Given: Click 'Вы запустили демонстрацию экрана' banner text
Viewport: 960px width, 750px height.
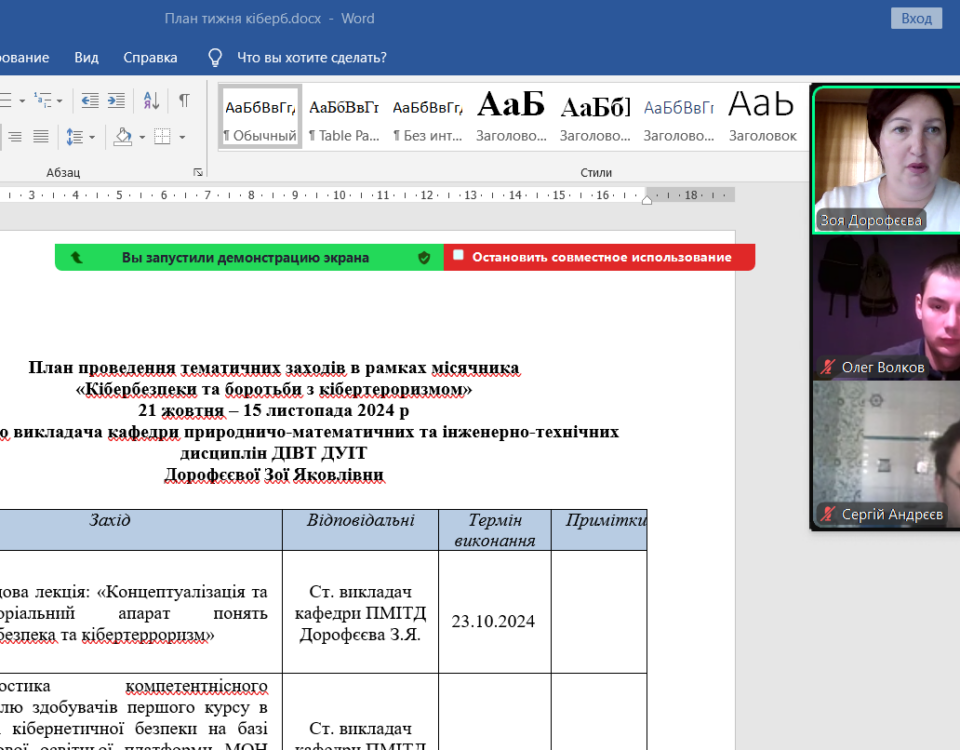Looking at the screenshot, I should 245,257.
